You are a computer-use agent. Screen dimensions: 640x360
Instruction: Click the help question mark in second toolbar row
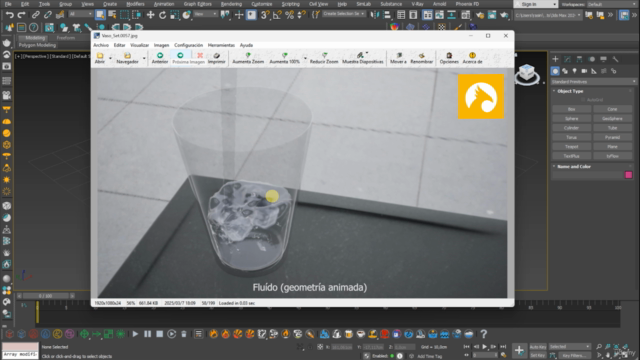(33, 27)
